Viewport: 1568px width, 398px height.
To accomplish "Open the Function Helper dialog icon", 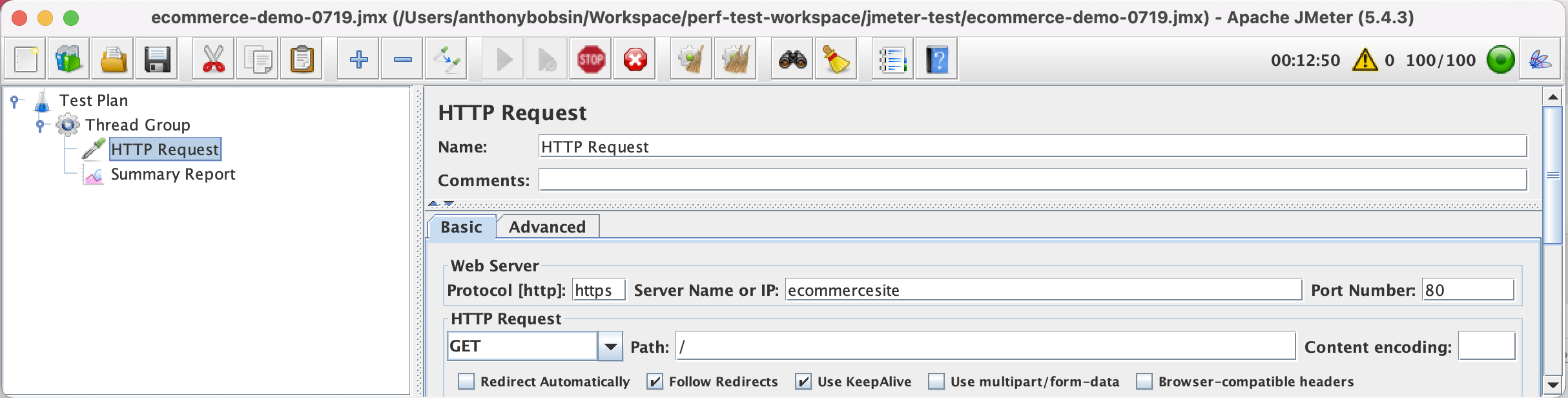I will coord(893,59).
